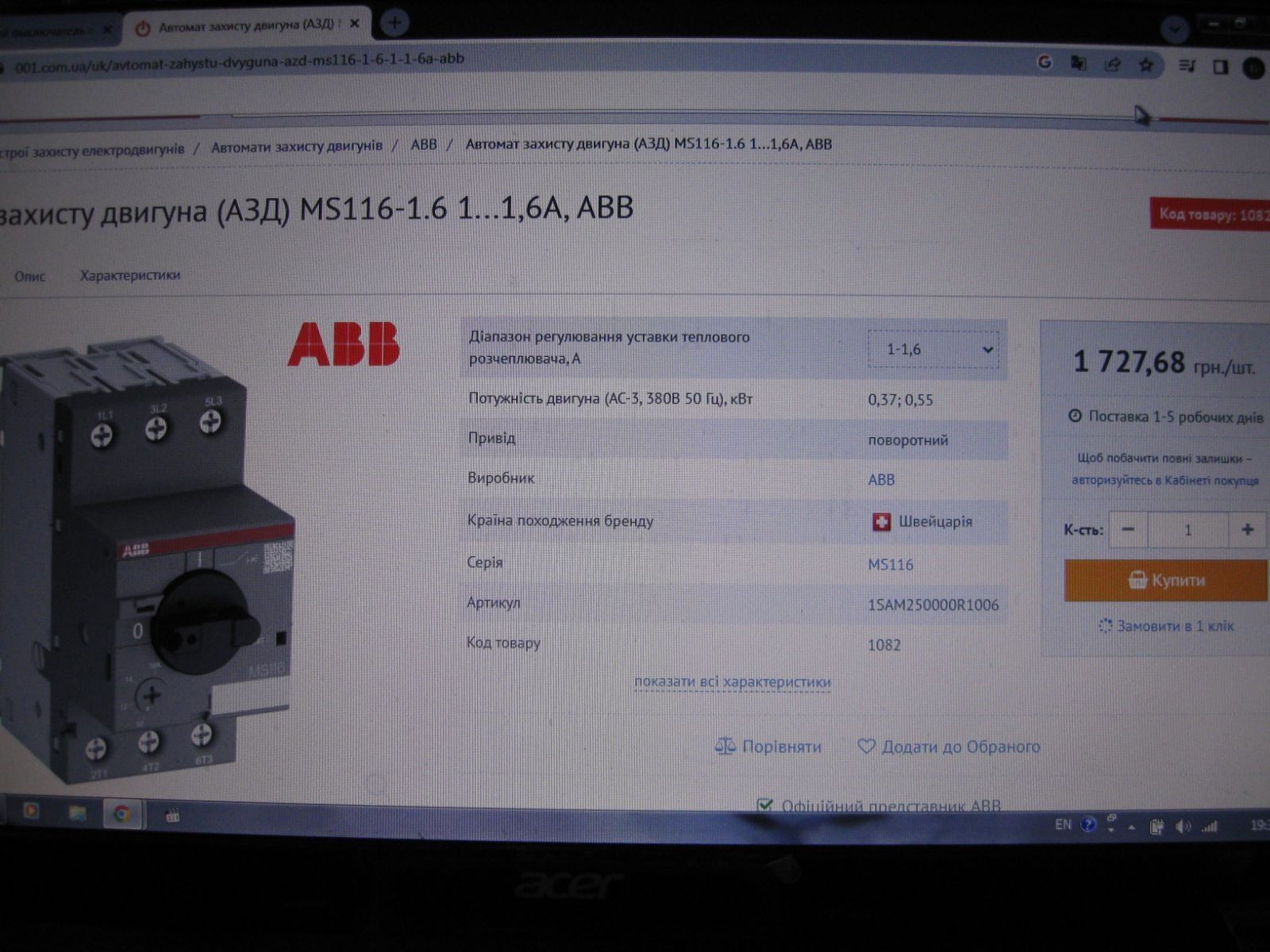This screenshot has height=952, width=1270.
Task: Click the clock icon by Поставка text
Action: coord(1075,416)
